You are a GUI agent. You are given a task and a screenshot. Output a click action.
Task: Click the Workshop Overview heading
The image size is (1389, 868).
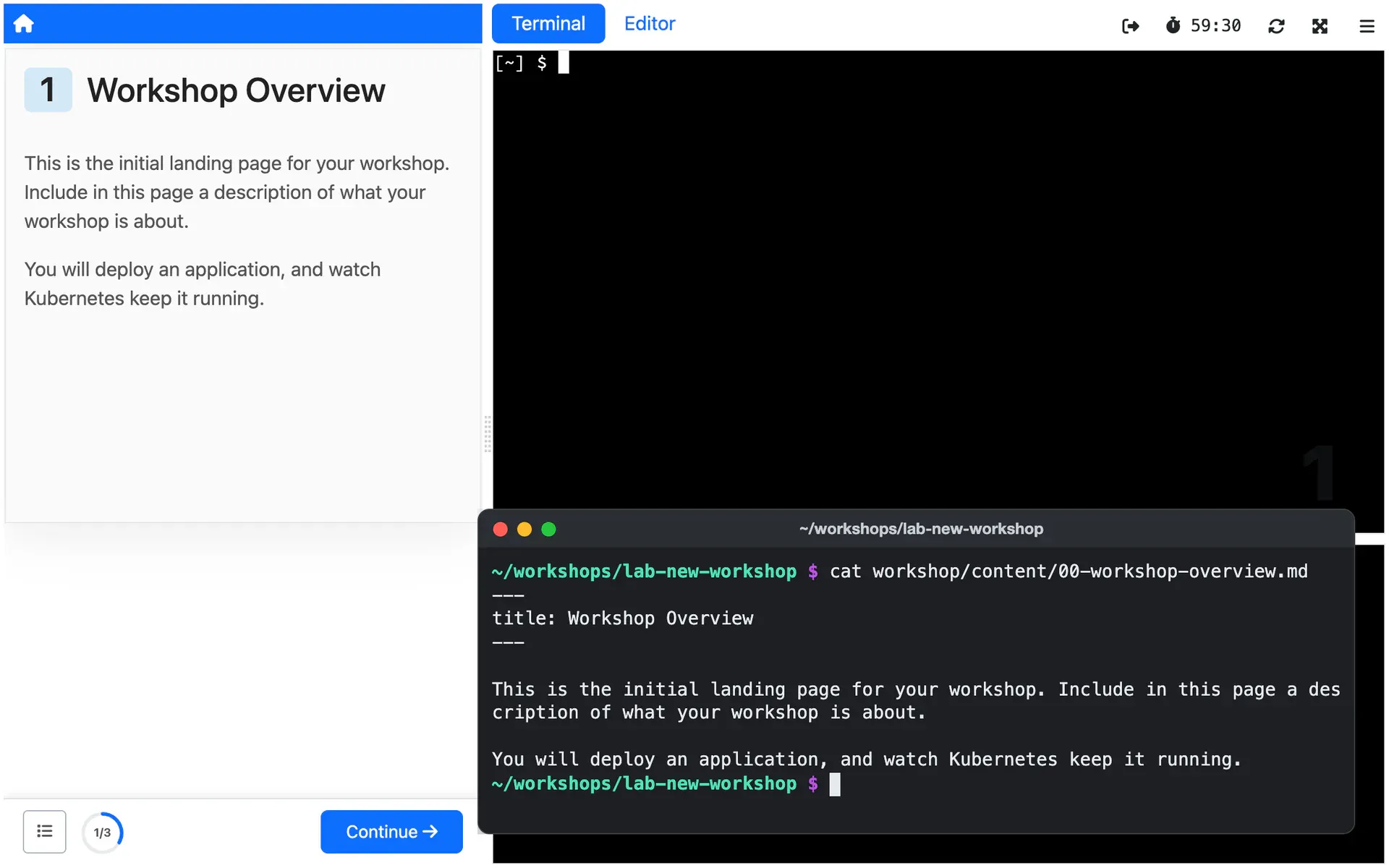tap(236, 90)
